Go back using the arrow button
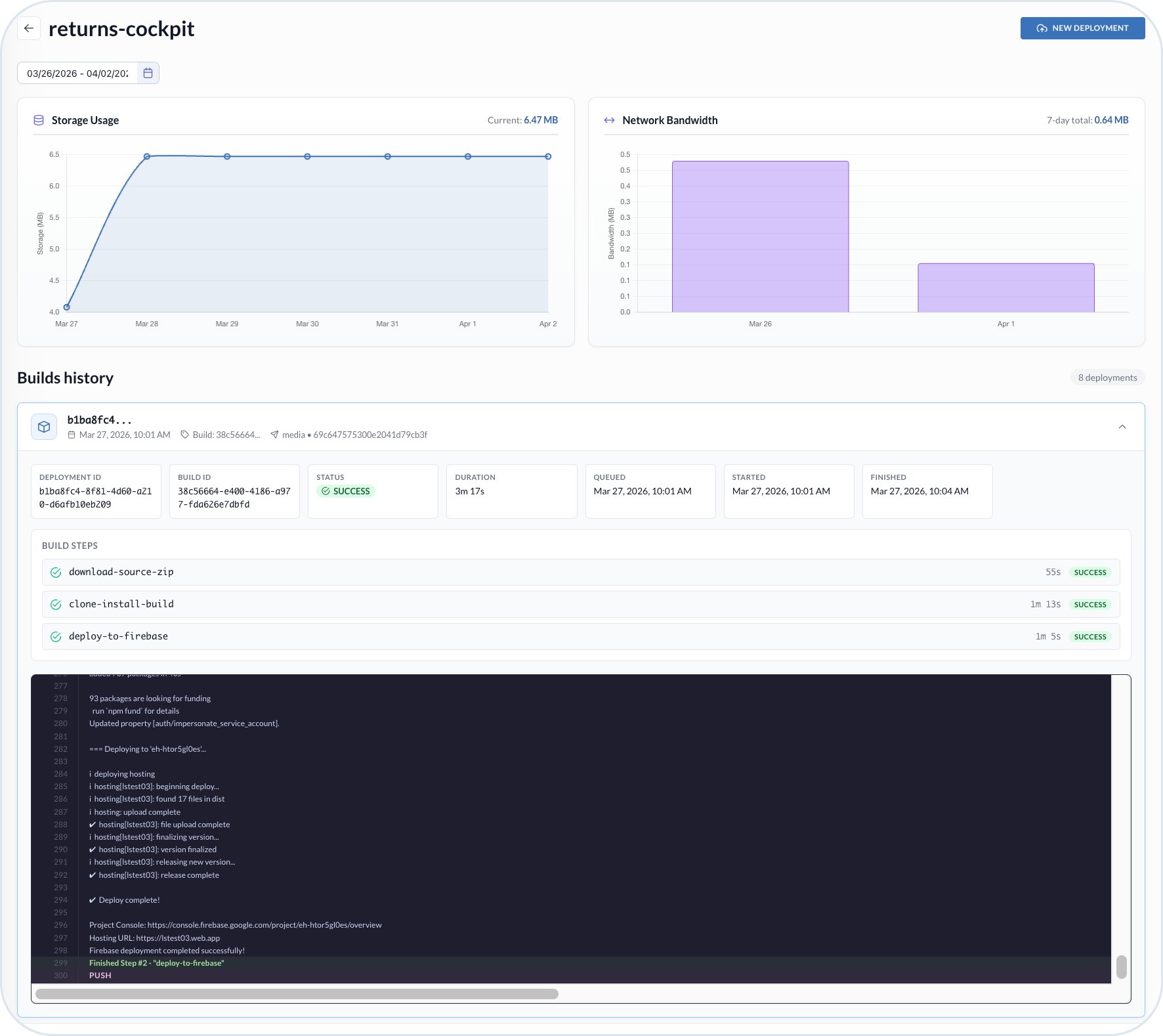1163x1036 pixels. 28,28
